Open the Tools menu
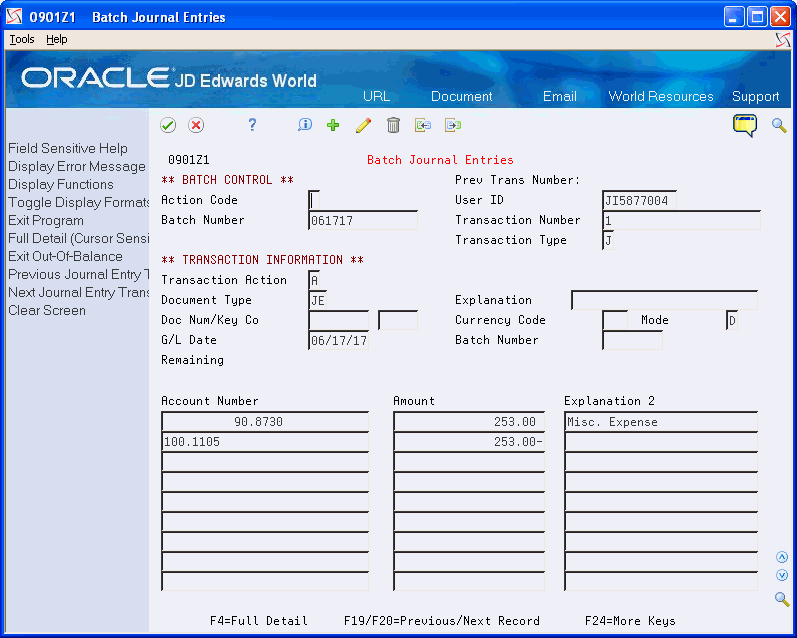797x638 pixels. tap(22, 39)
